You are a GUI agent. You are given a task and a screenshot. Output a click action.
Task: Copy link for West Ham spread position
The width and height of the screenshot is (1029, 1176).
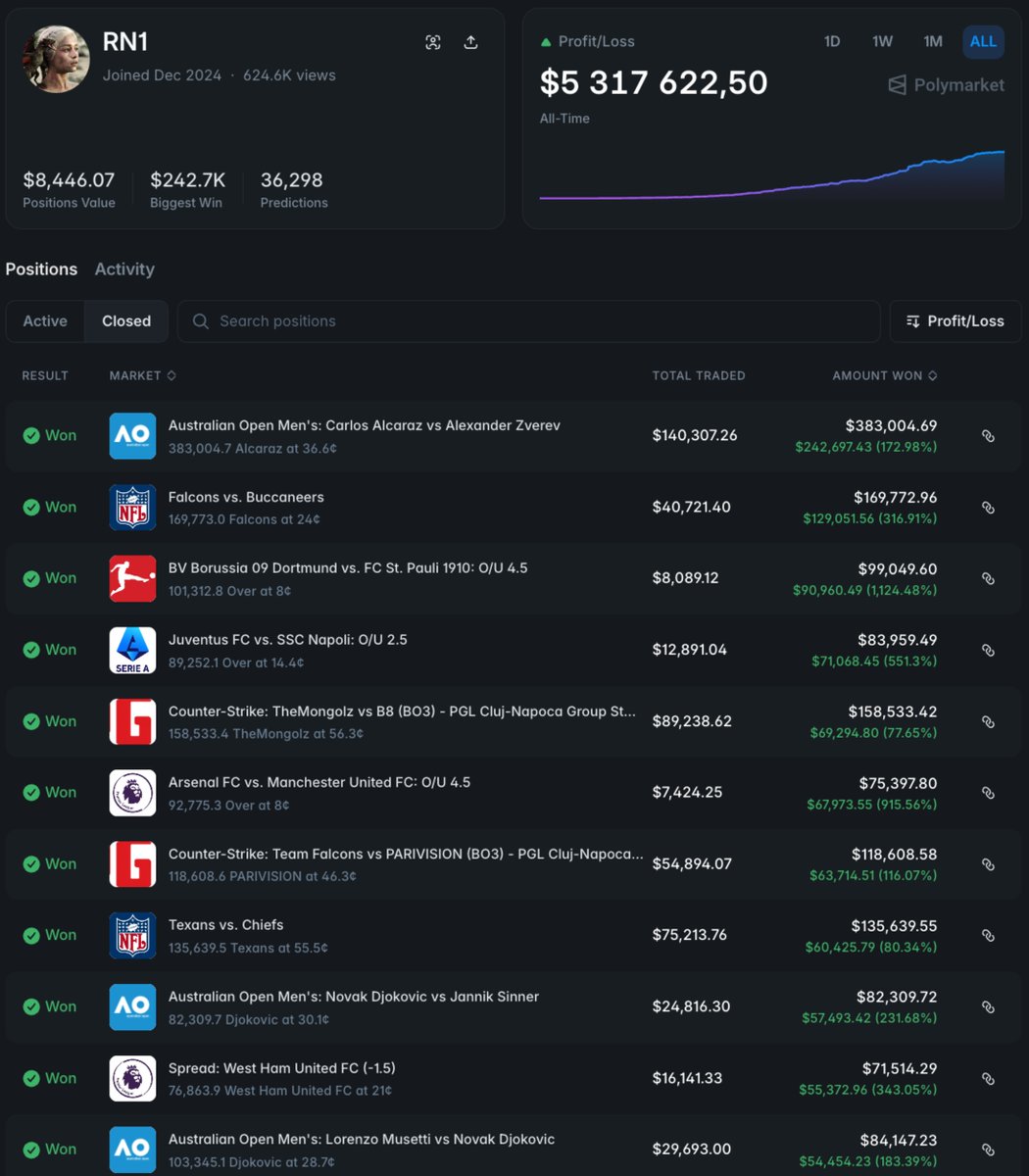point(988,1079)
